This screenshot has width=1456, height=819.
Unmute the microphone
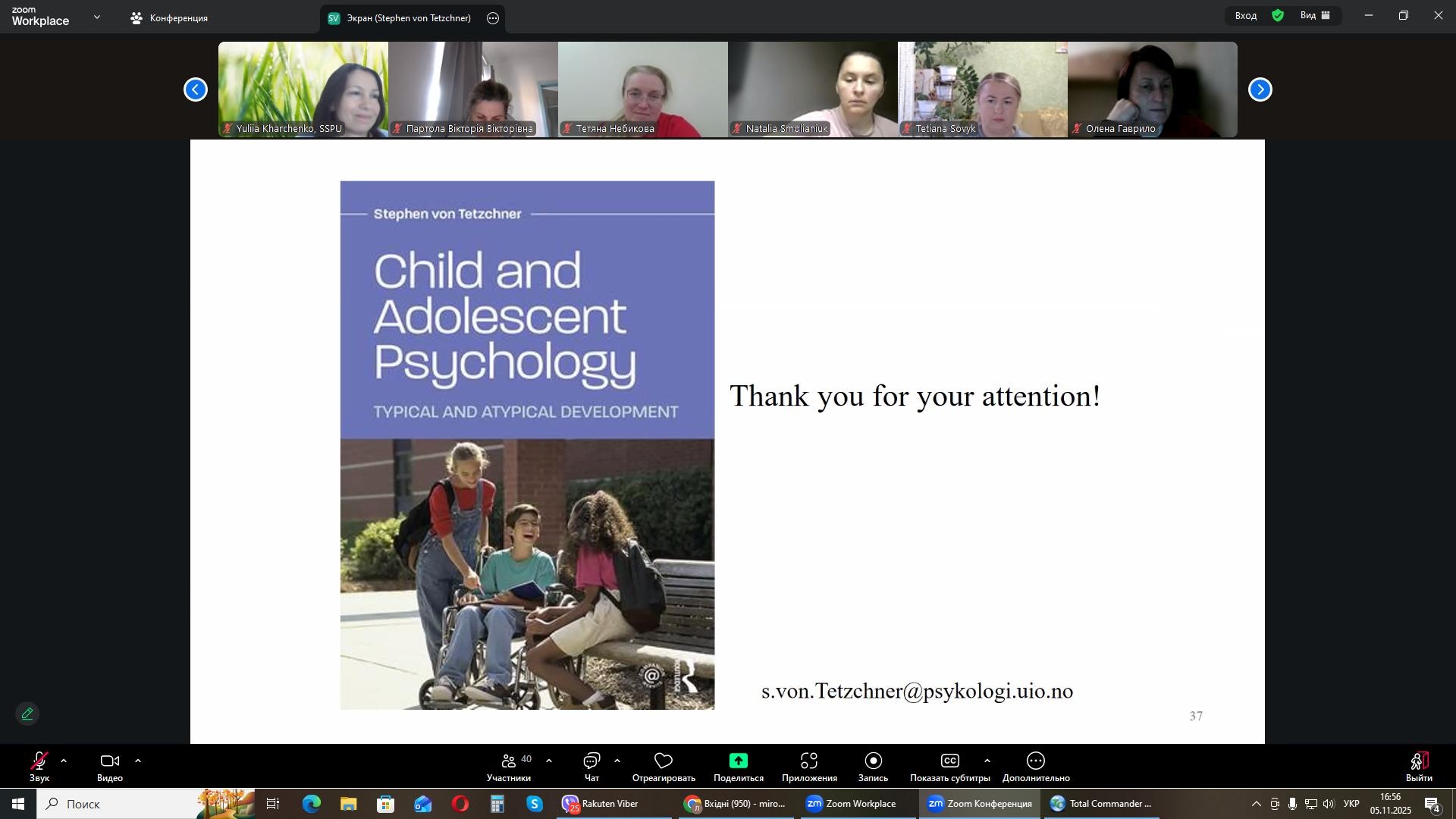pyautogui.click(x=39, y=761)
